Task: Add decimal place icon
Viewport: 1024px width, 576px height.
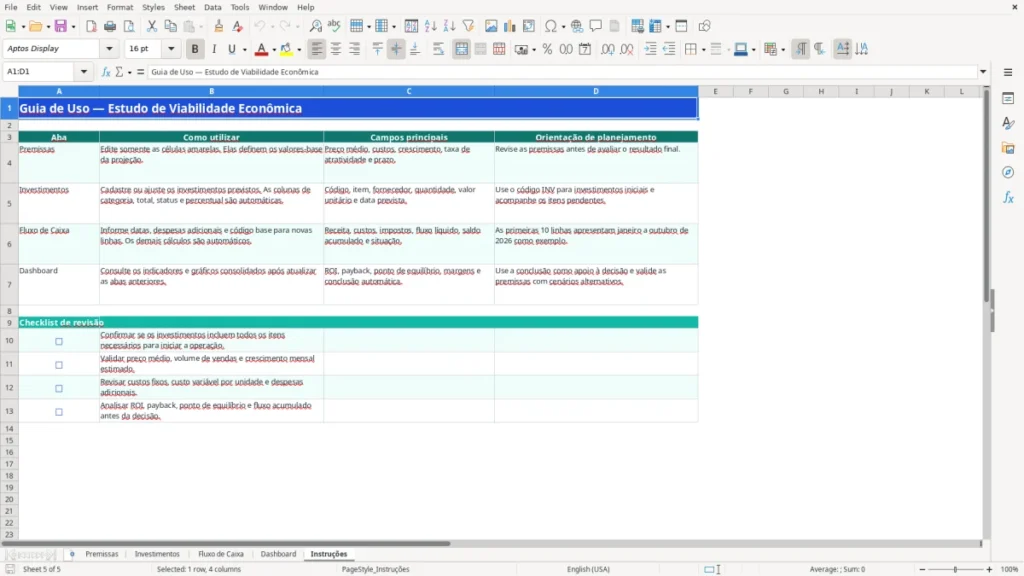Action: pyautogui.click(x=608, y=49)
